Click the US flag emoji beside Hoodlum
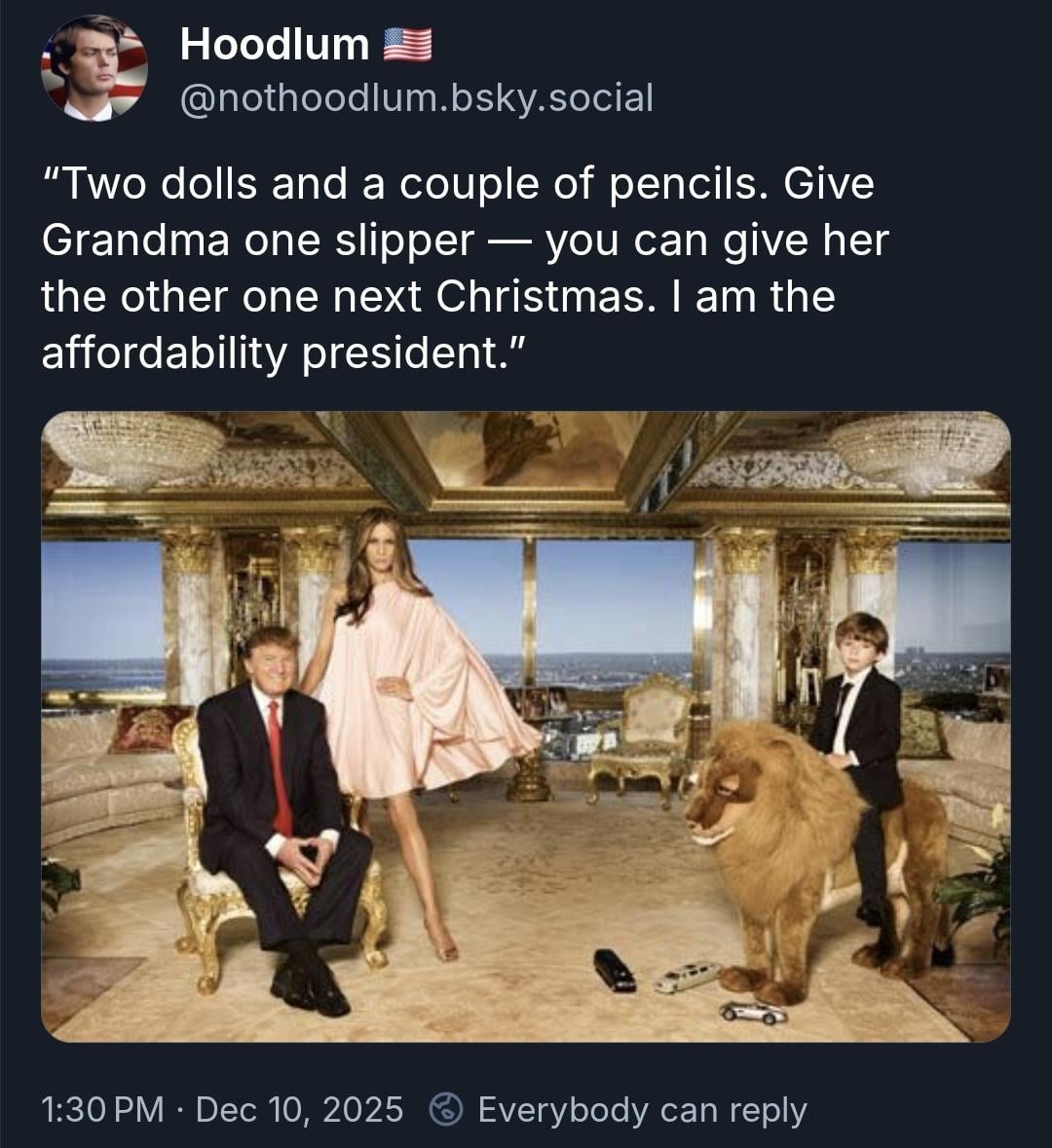 (407, 44)
